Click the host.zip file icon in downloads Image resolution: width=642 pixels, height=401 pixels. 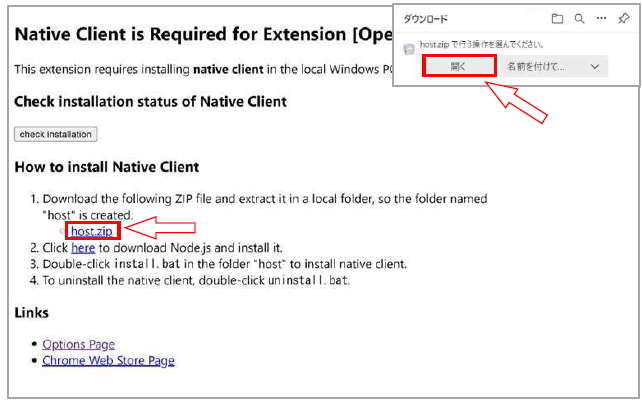coord(409,47)
